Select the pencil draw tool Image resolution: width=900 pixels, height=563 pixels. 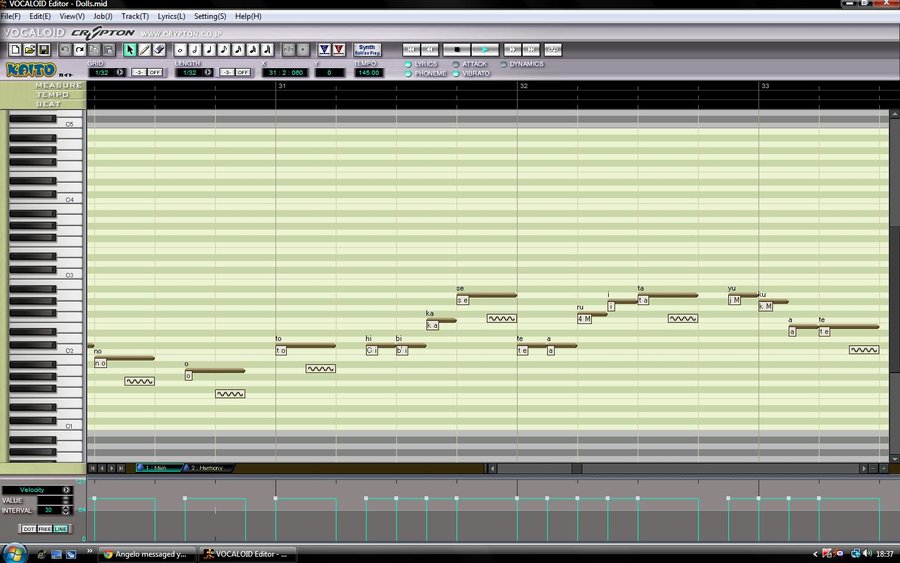click(x=145, y=50)
